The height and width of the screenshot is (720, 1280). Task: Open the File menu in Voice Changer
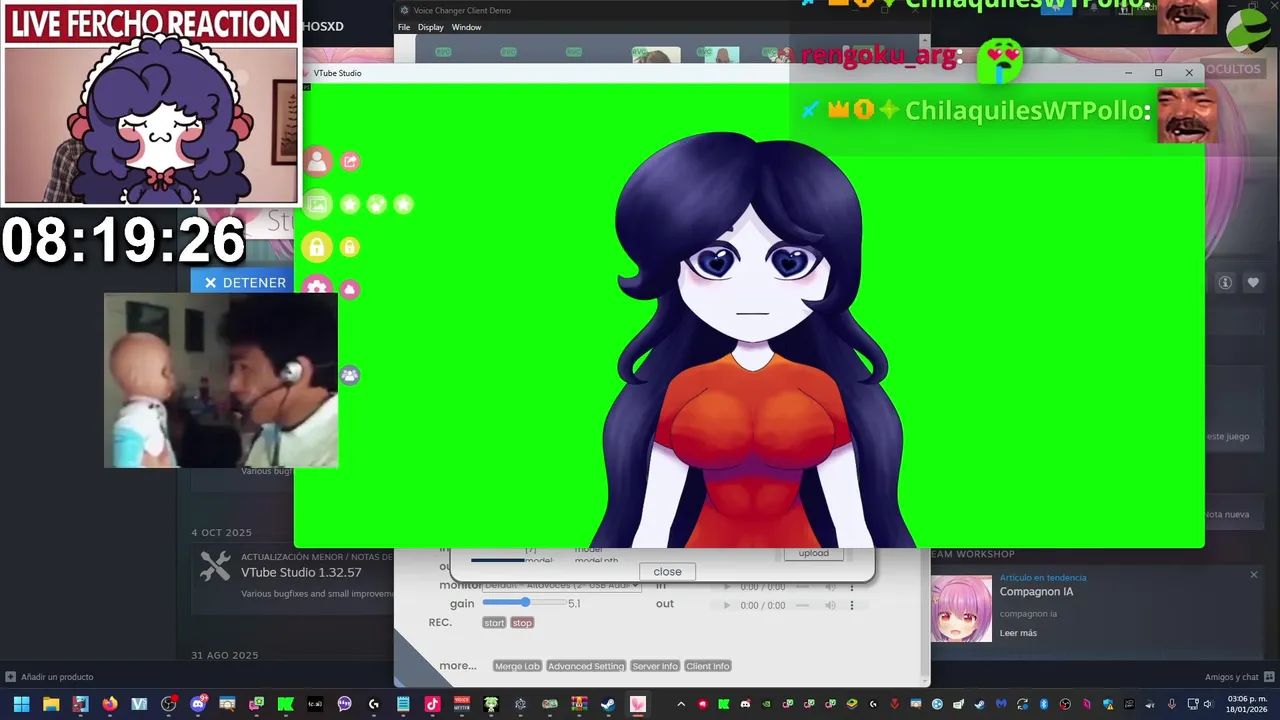[404, 27]
